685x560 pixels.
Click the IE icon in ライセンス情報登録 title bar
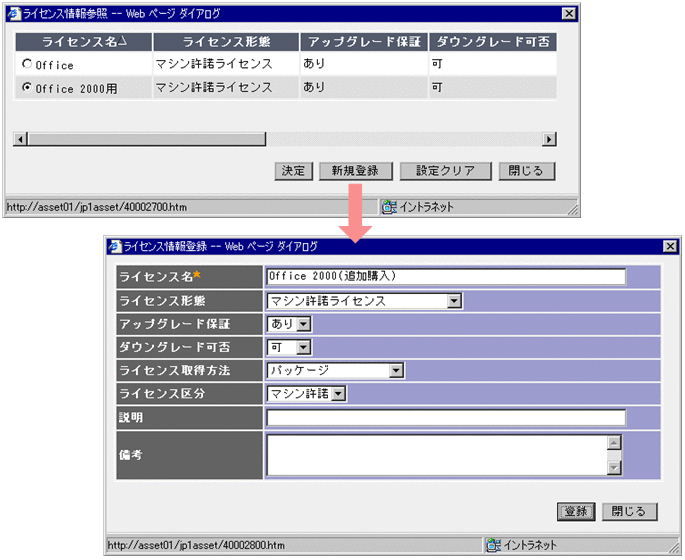[115, 246]
